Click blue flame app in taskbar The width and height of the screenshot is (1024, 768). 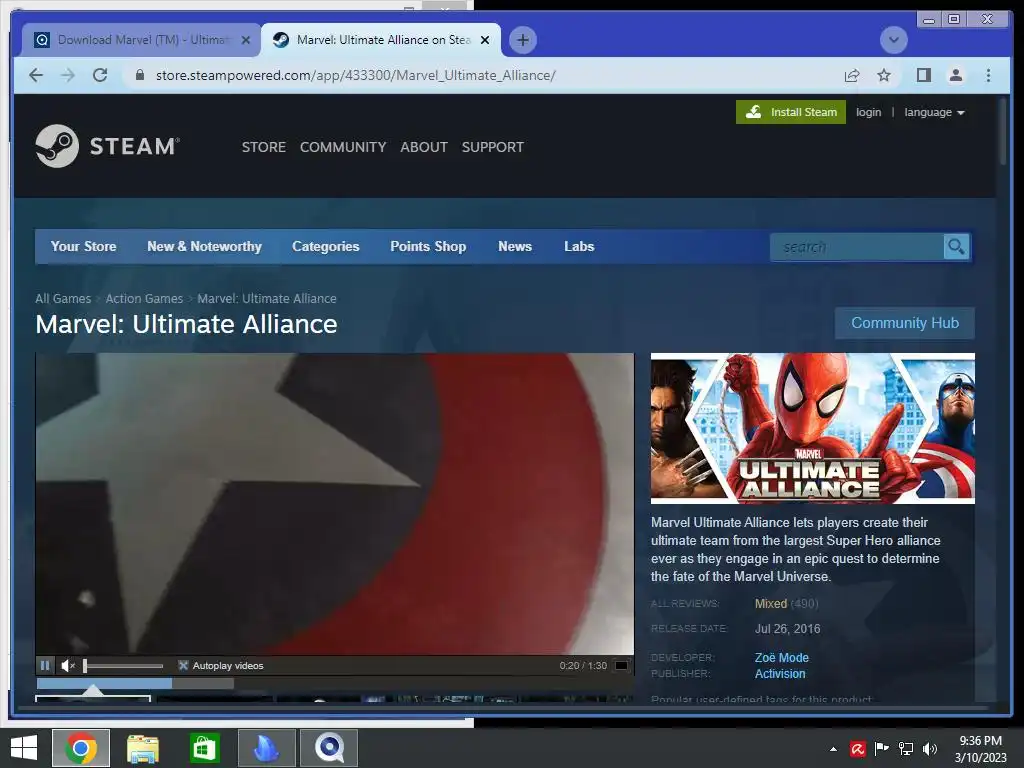[x=266, y=748]
